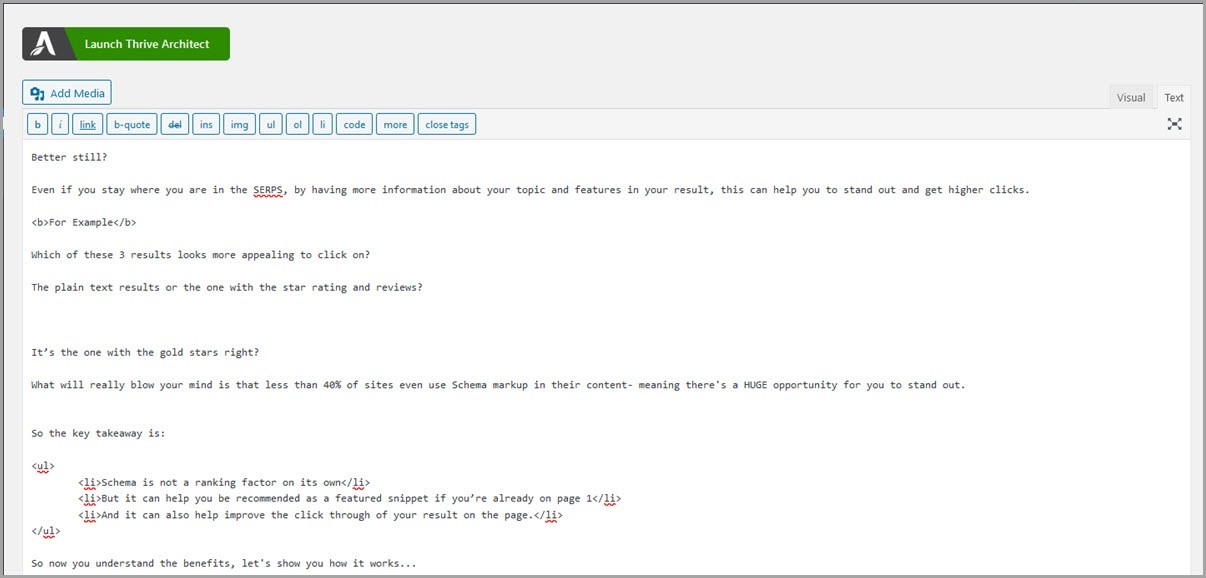Close all open tags with close tags

tap(446, 124)
